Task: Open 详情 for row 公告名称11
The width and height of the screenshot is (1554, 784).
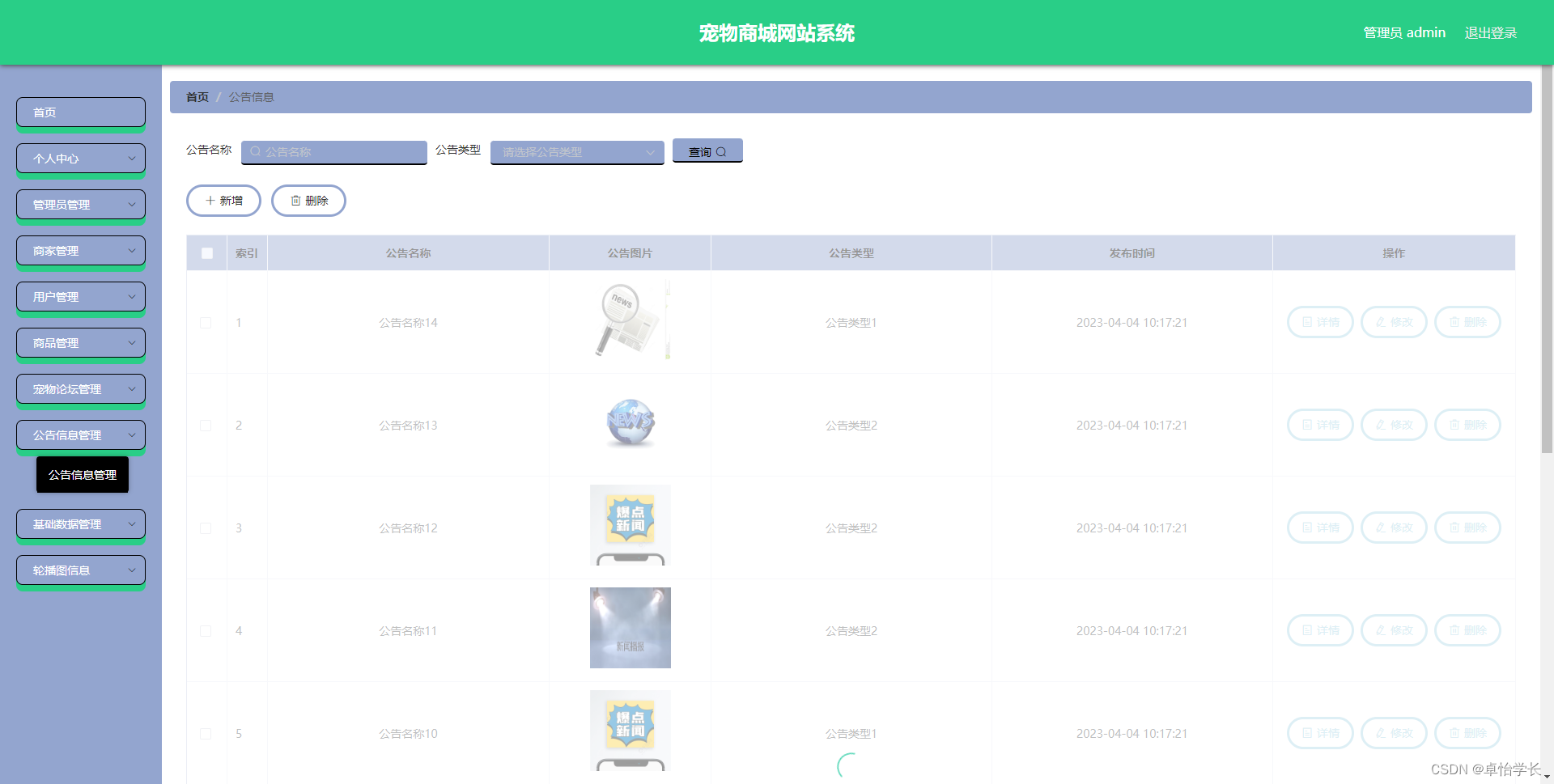Action: coord(1320,630)
